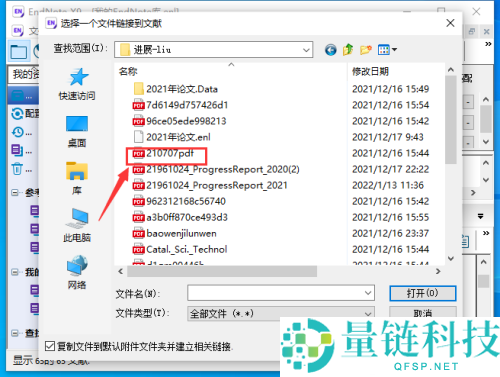Sort by 修改日期 column header
500x377 pixels.
pos(370,71)
